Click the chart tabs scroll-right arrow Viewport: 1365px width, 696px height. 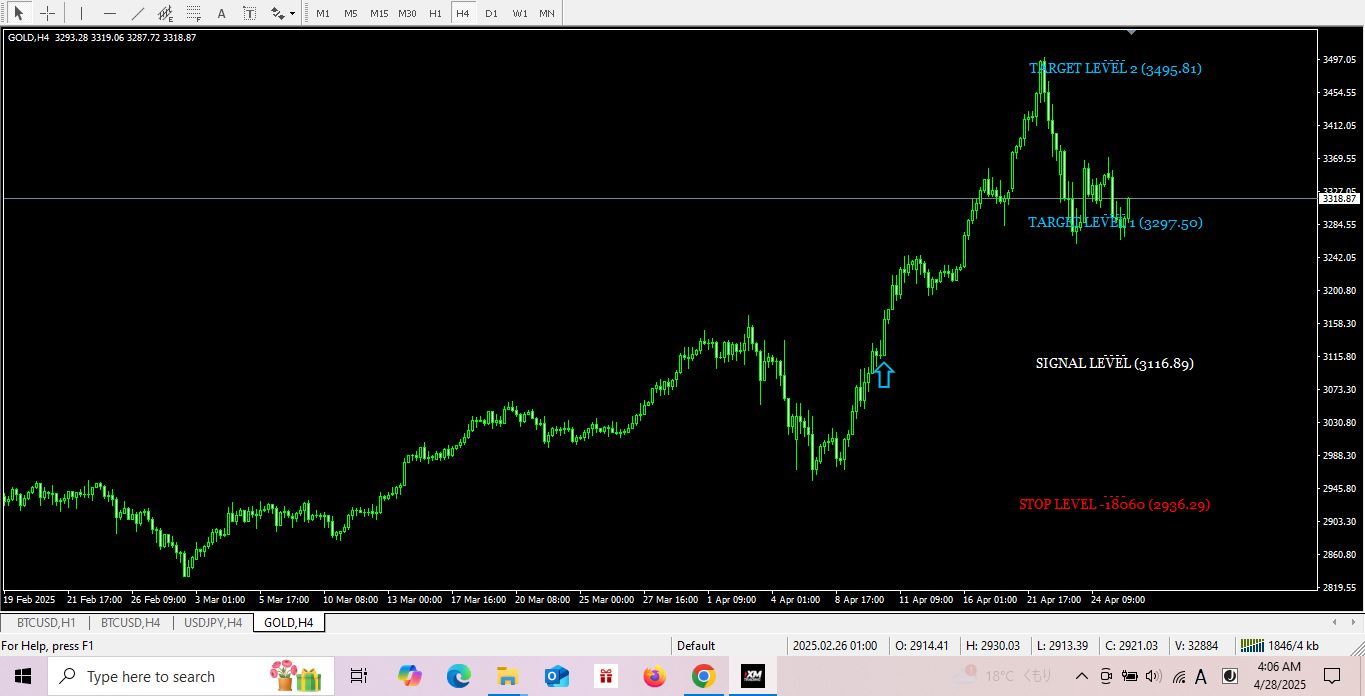pos(1356,622)
